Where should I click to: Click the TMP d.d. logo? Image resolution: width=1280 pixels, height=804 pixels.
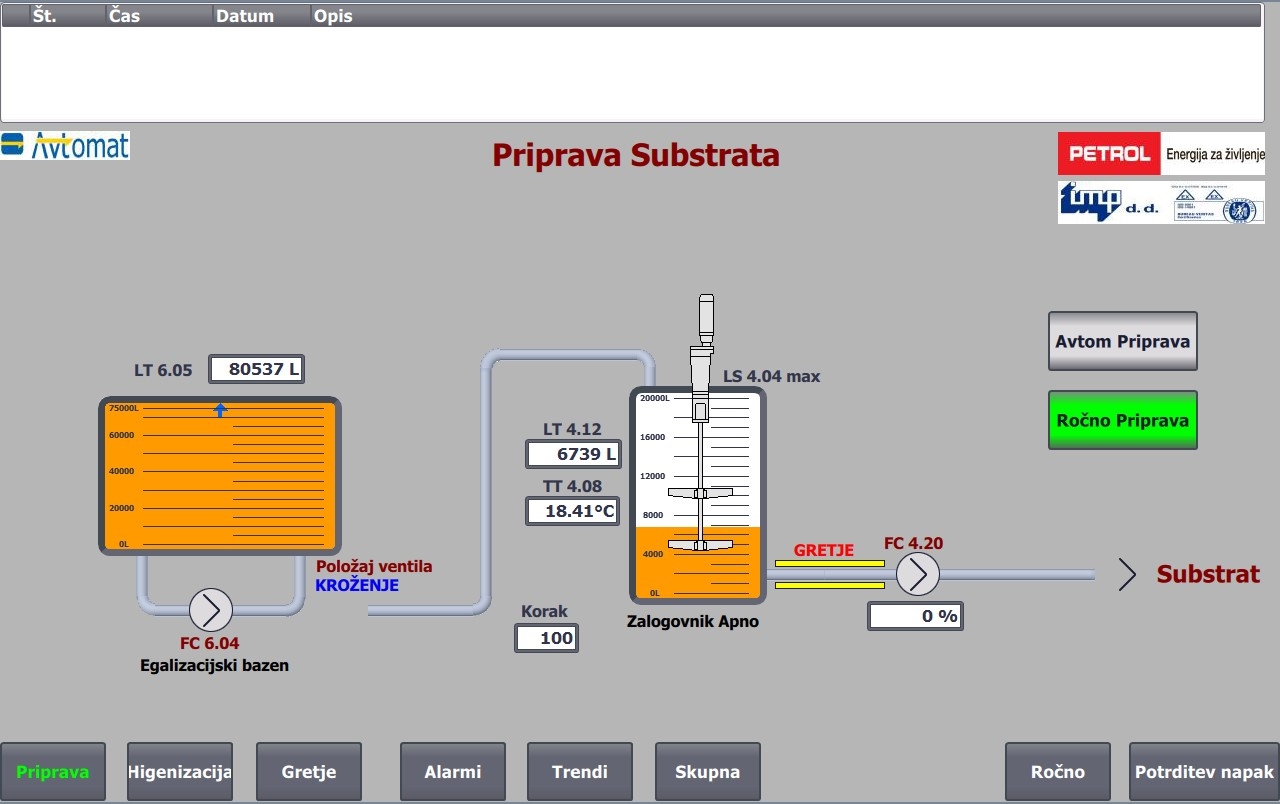click(x=1161, y=202)
